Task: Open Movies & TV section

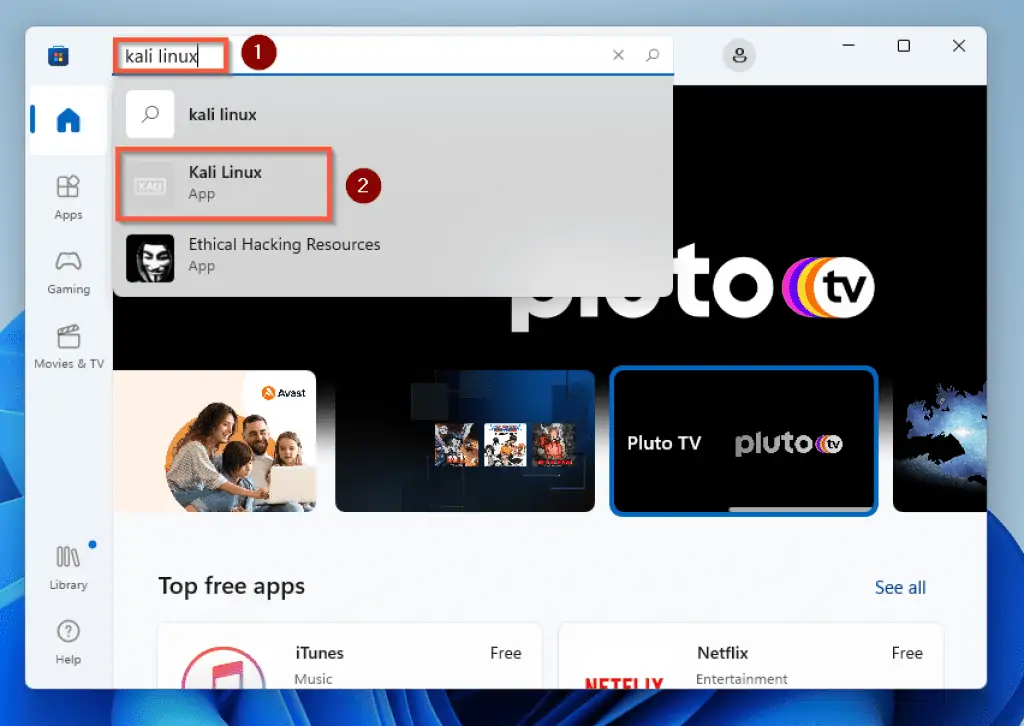Action: click(x=68, y=346)
